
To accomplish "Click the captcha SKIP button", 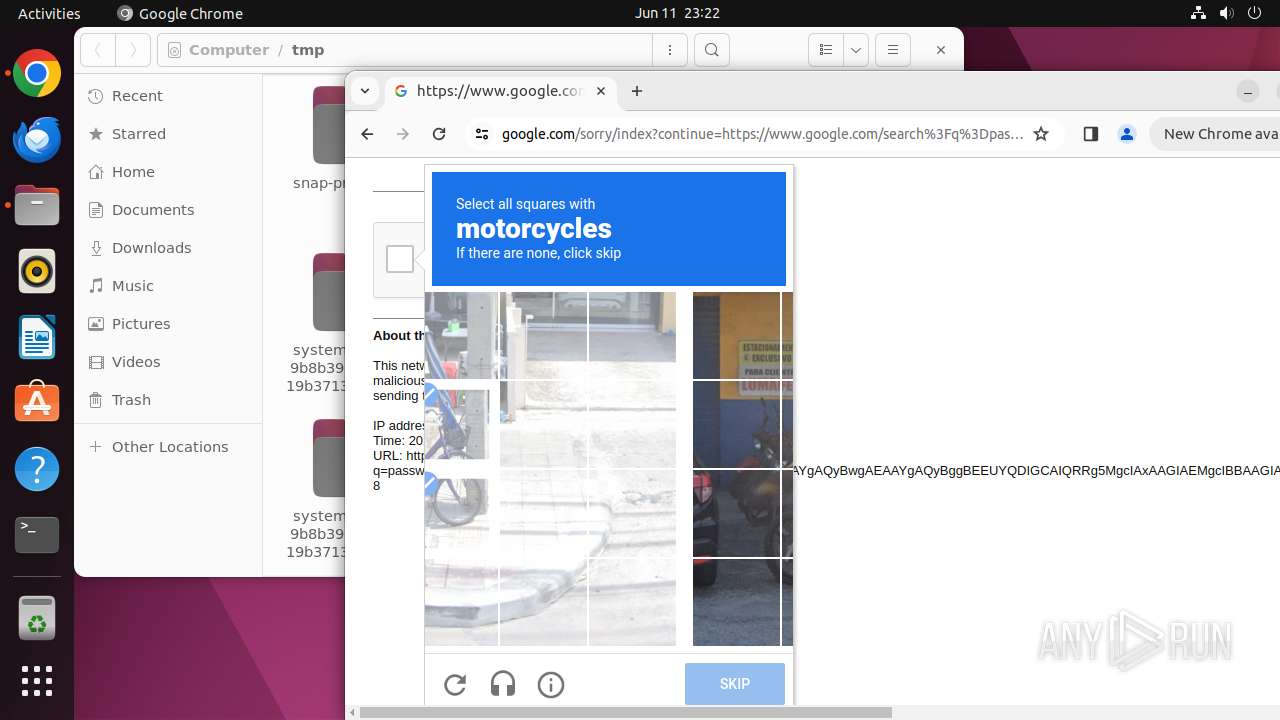I will 735,684.
